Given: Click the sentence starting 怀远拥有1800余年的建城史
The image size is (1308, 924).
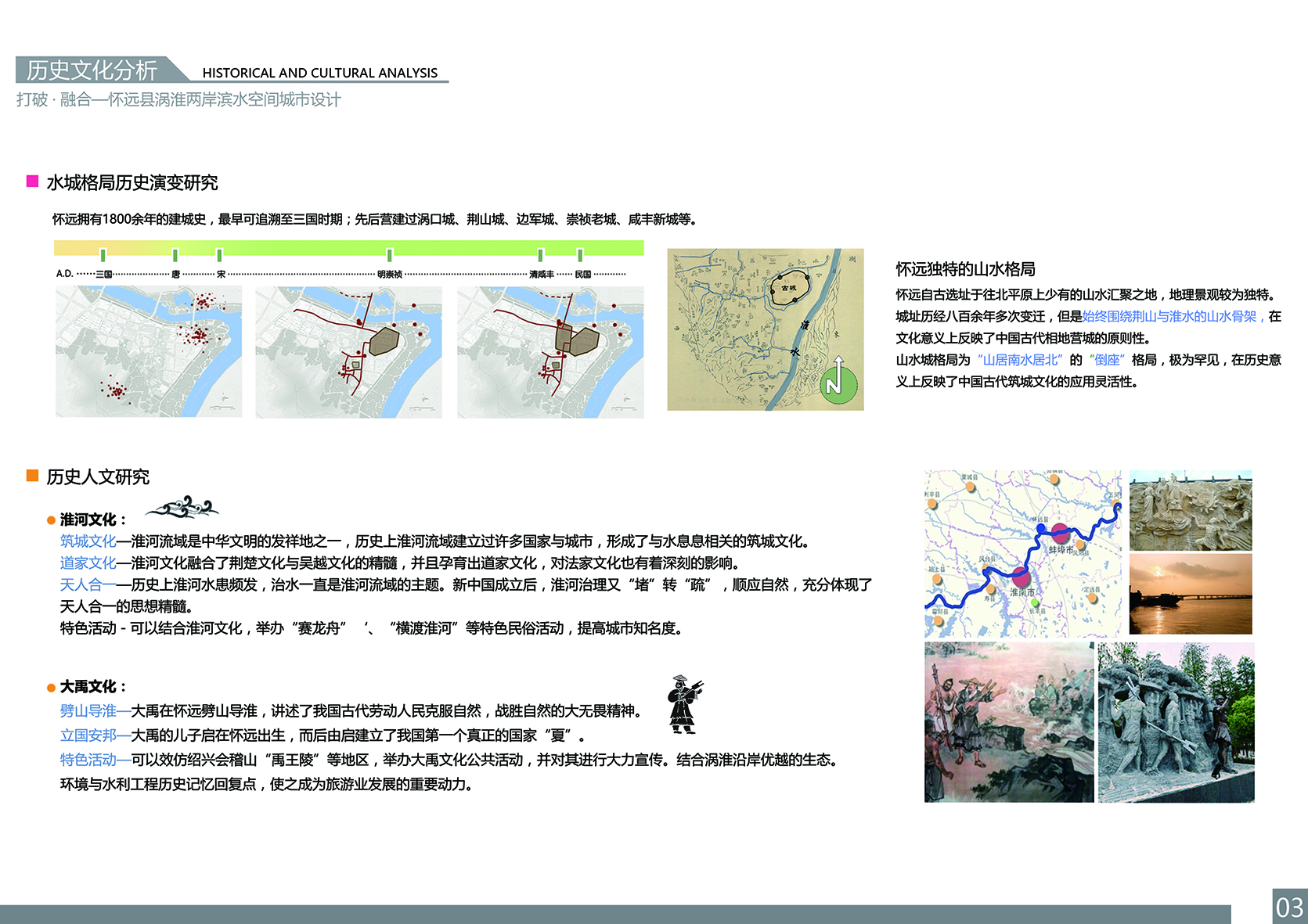Looking at the screenshot, I should click(374, 219).
